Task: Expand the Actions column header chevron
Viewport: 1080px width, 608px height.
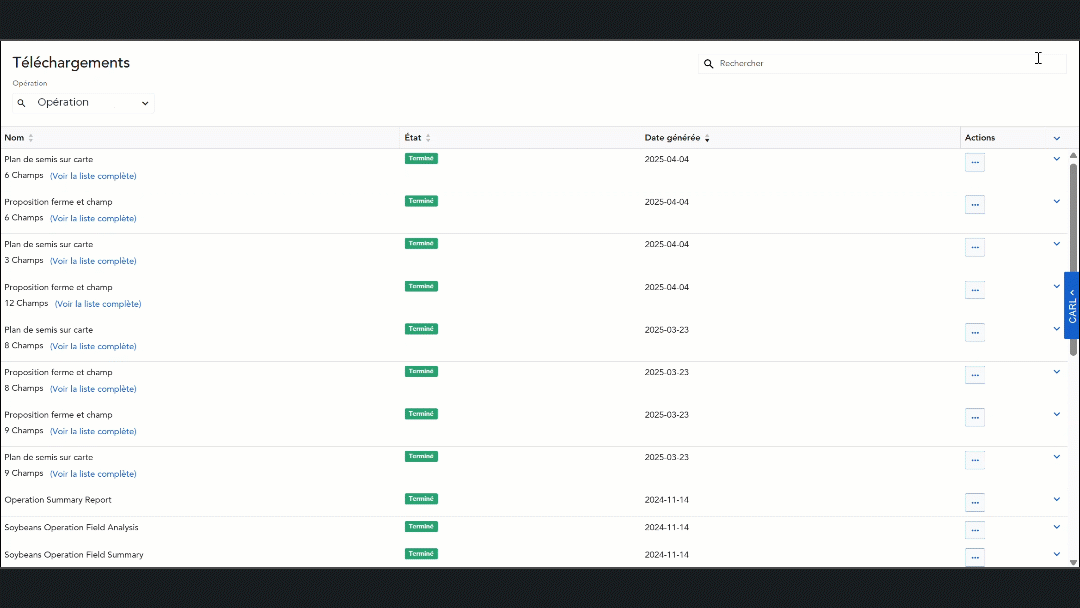Action: pos(1057,138)
